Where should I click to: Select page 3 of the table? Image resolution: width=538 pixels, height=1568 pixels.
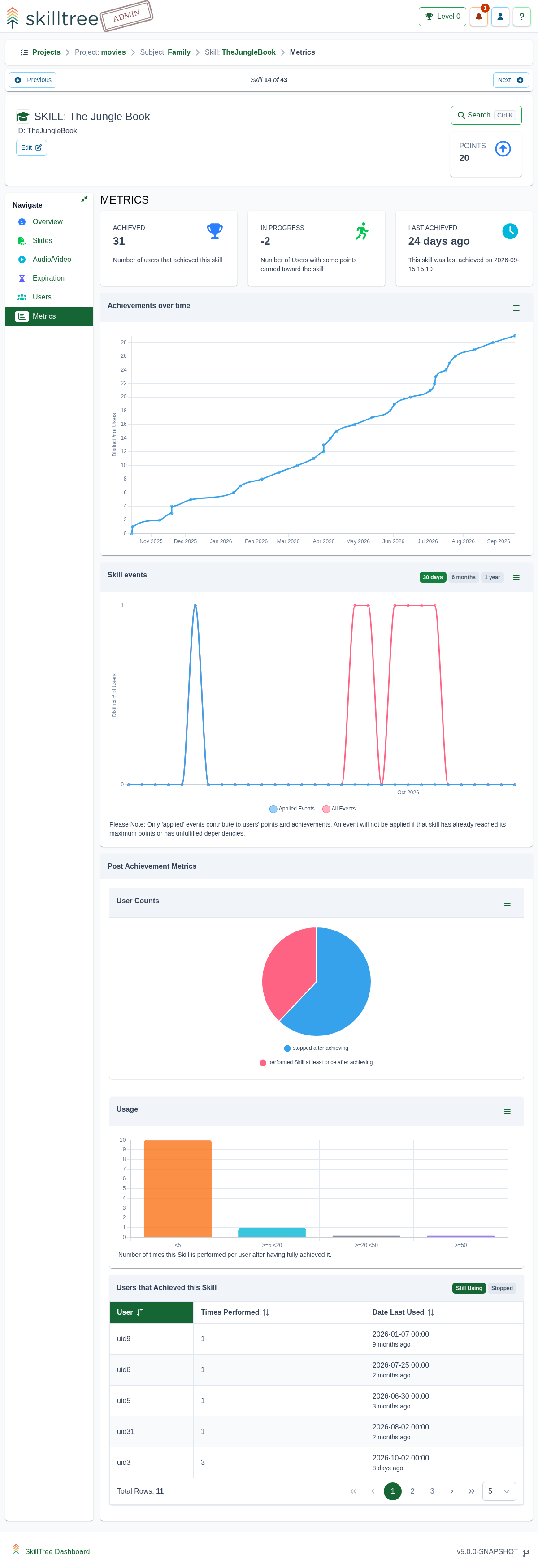pyautogui.click(x=432, y=1492)
